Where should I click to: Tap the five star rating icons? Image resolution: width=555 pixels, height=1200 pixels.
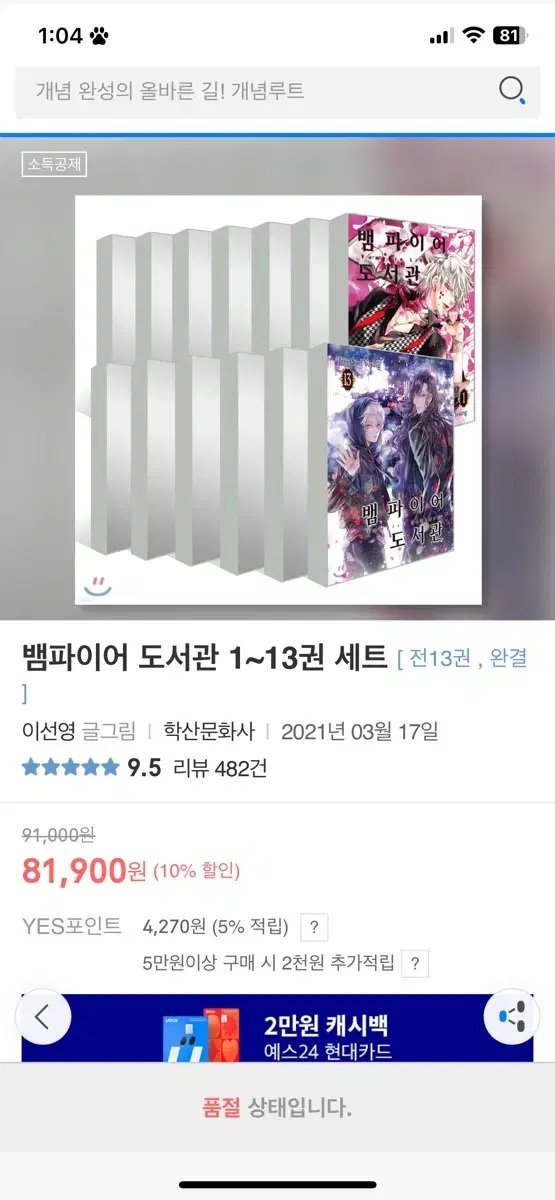coord(70,768)
